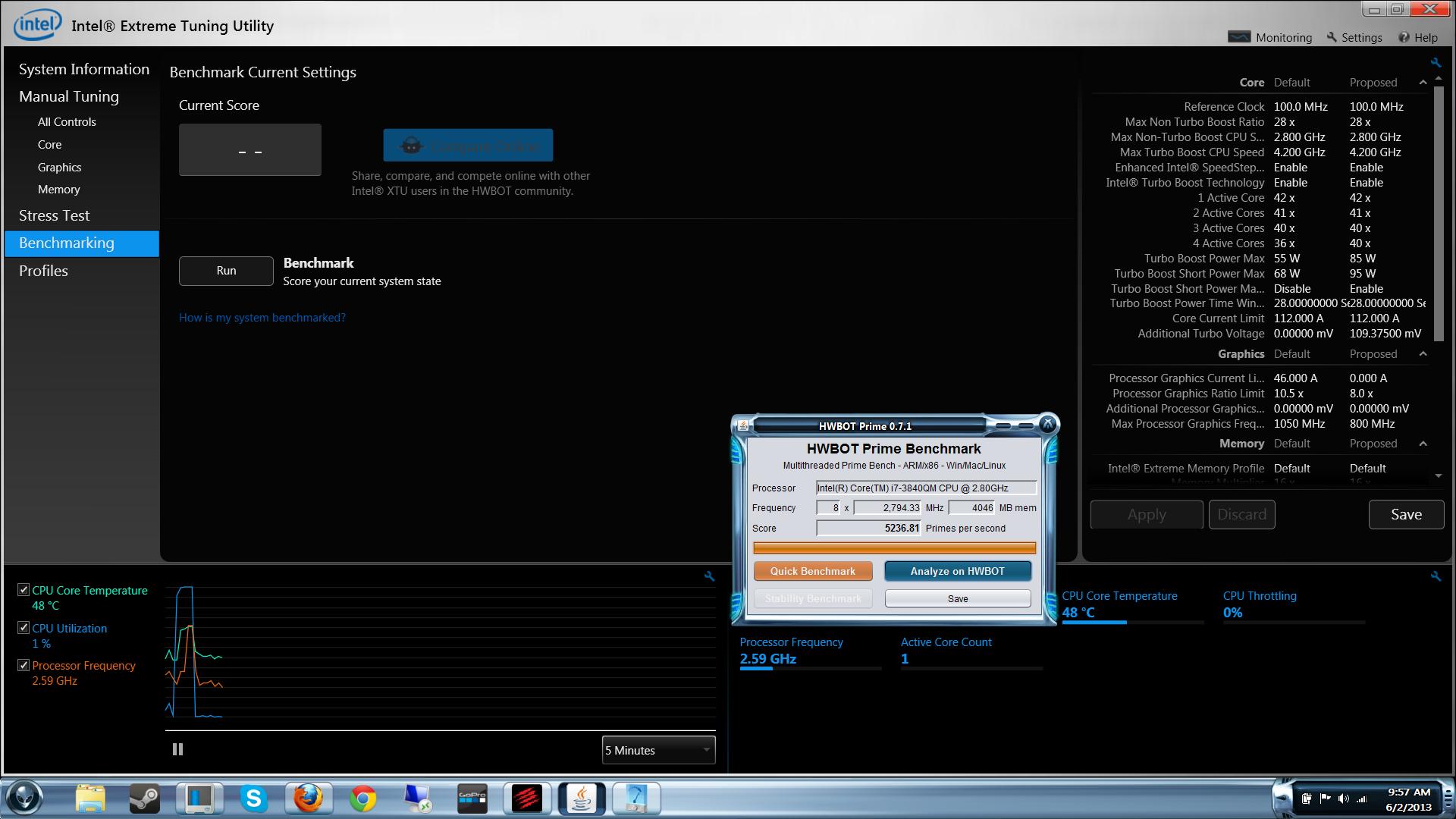Viewport: 1456px width, 819px height.
Task: Click wrench icon above Core settings panel
Action: pos(1436,63)
